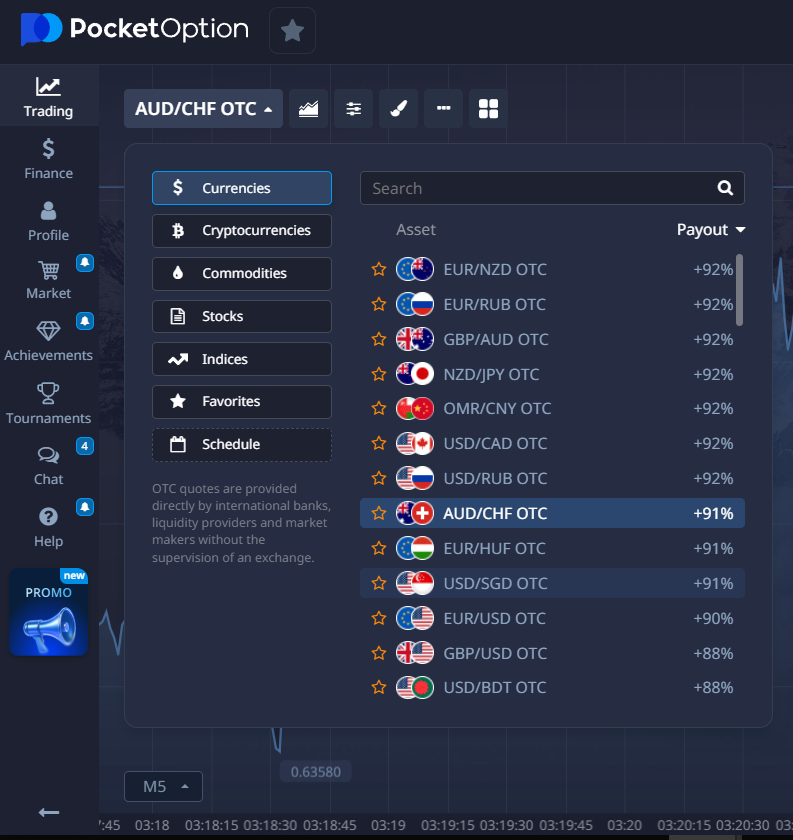
Task: Open the Trading section in sidebar
Action: pyautogui.click(x=48, y=97)
